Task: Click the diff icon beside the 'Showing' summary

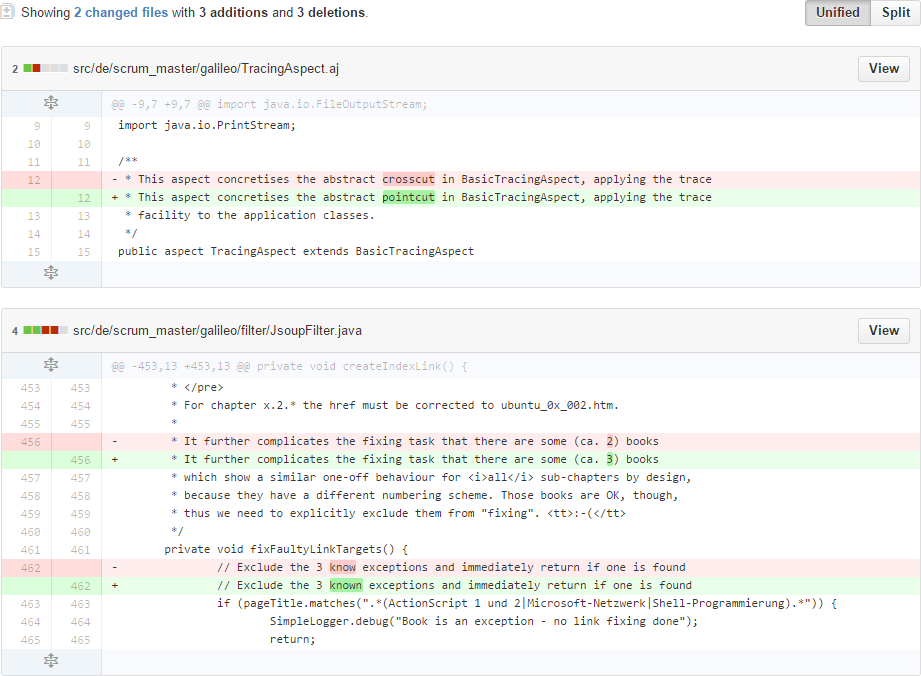Action: pos(8,13)
